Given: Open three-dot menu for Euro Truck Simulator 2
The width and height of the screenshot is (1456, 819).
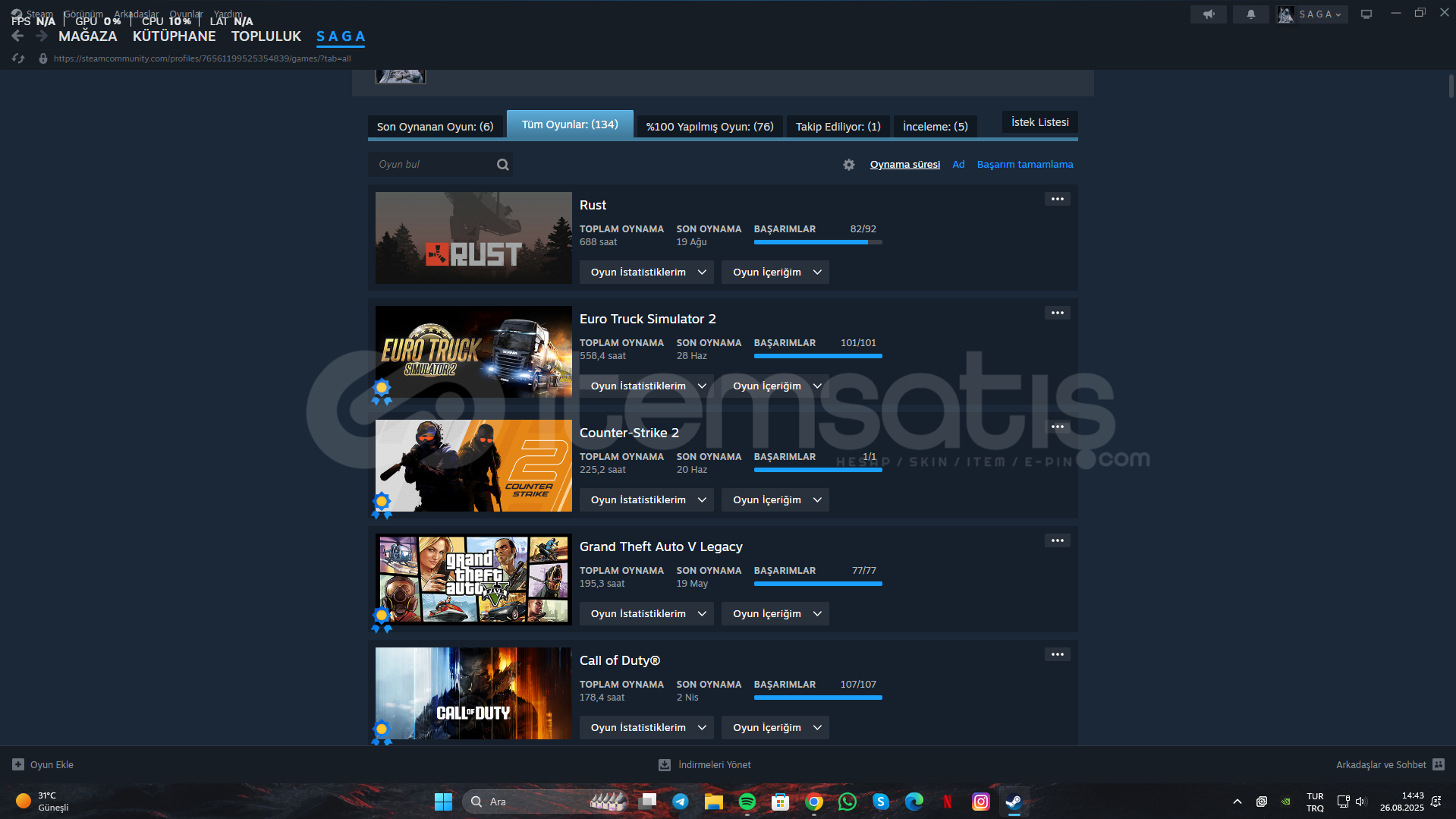Looking at the screenshot, I should pos(1058,313).
